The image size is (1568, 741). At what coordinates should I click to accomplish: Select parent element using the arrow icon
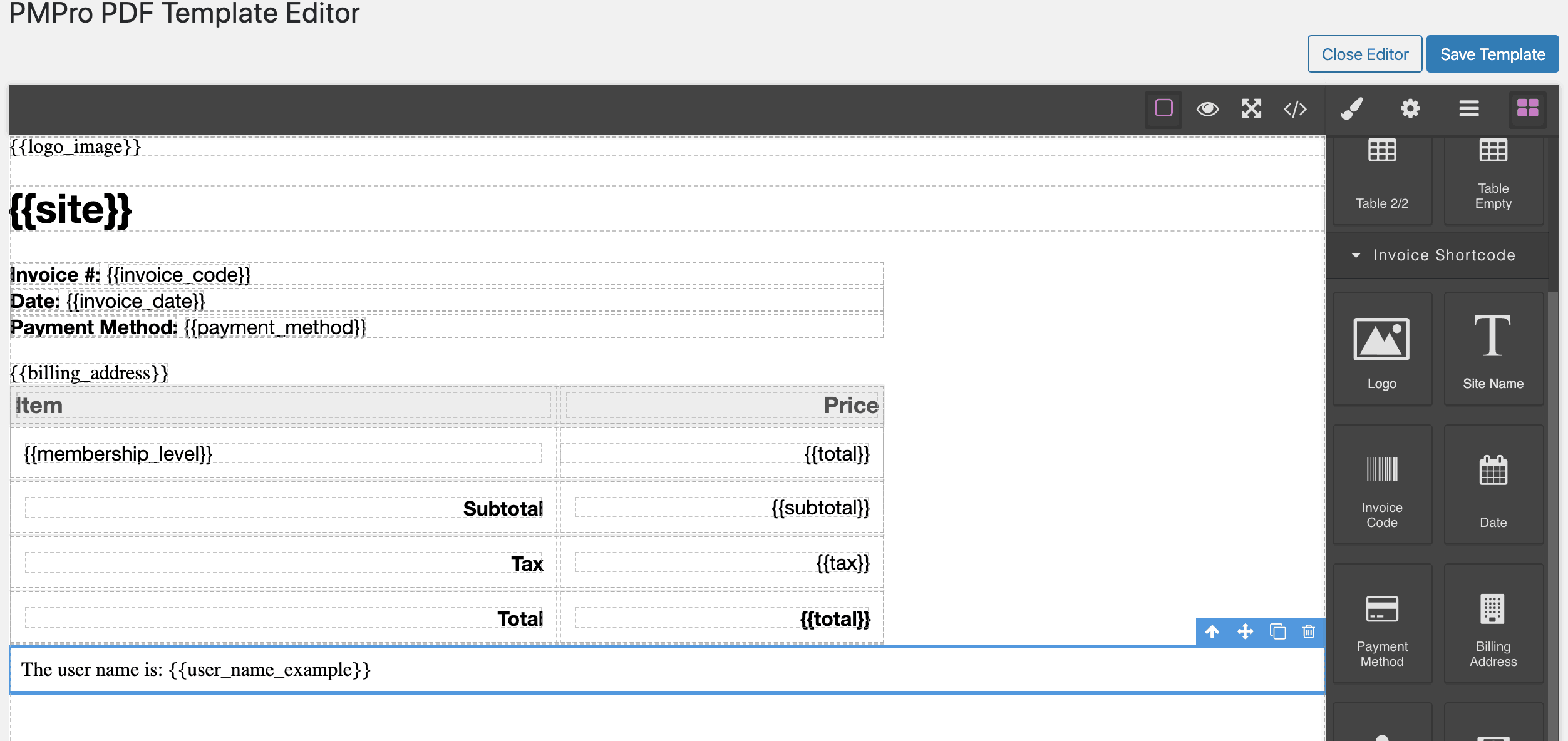coord(1214,632)
